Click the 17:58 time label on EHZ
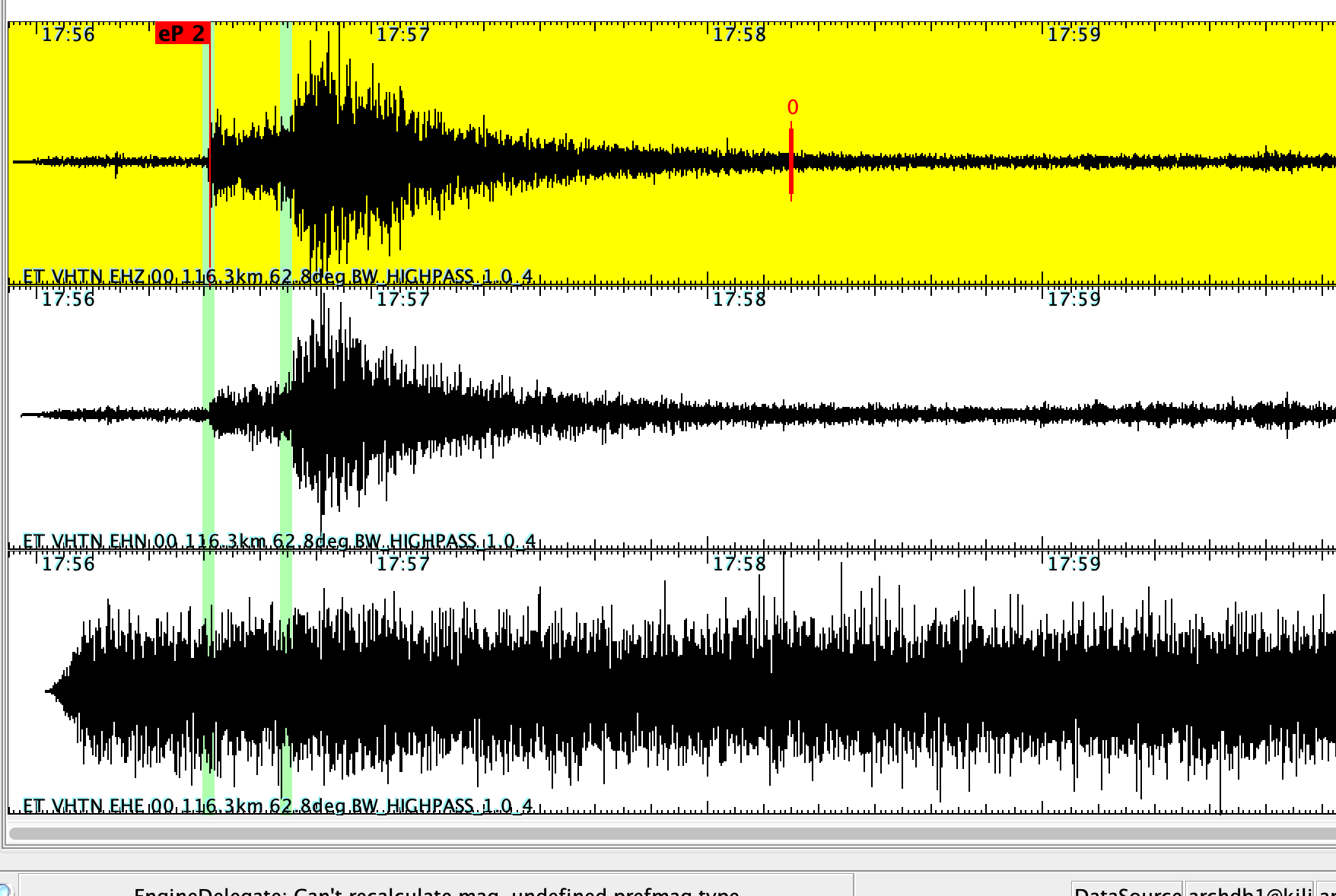This screenshot has height=896, width=1336. pyautogui.click(x=740, y=34)
